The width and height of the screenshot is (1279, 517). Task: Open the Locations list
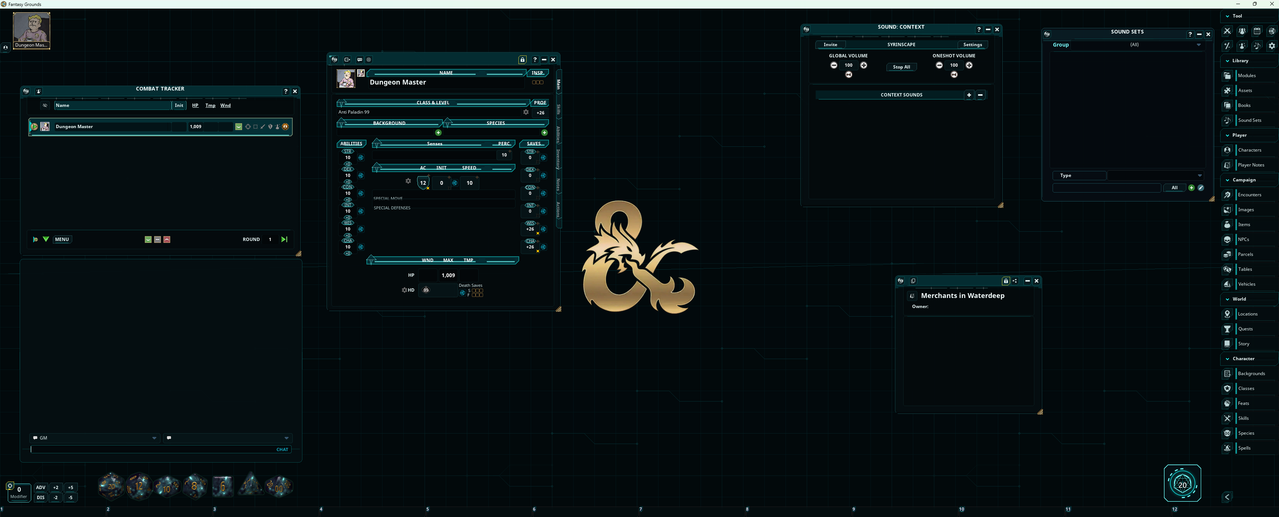pyautogui.click(x=1248, y=314)
